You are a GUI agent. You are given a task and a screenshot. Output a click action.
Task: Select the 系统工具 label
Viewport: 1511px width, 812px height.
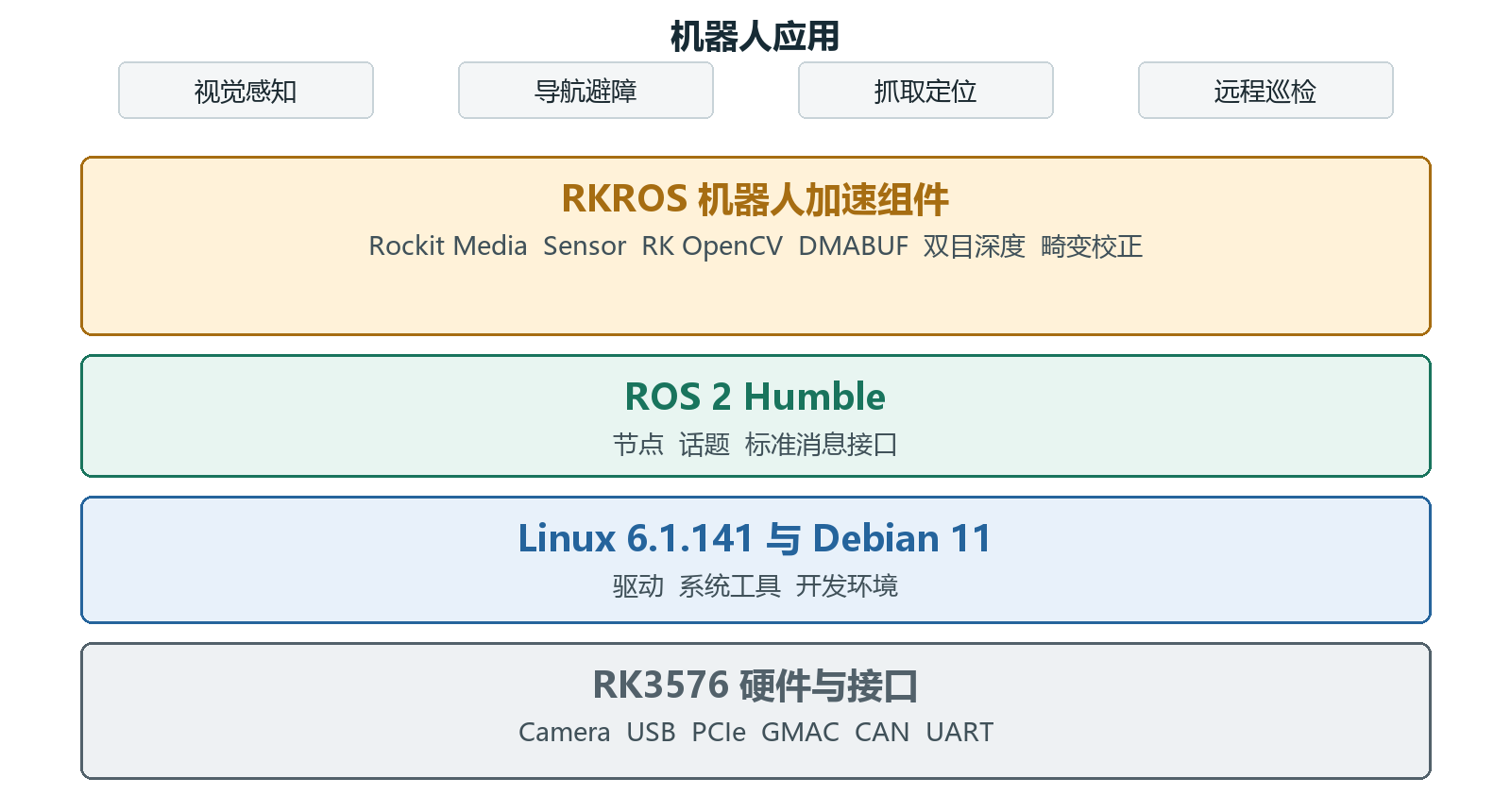click(x=730, y=586)
